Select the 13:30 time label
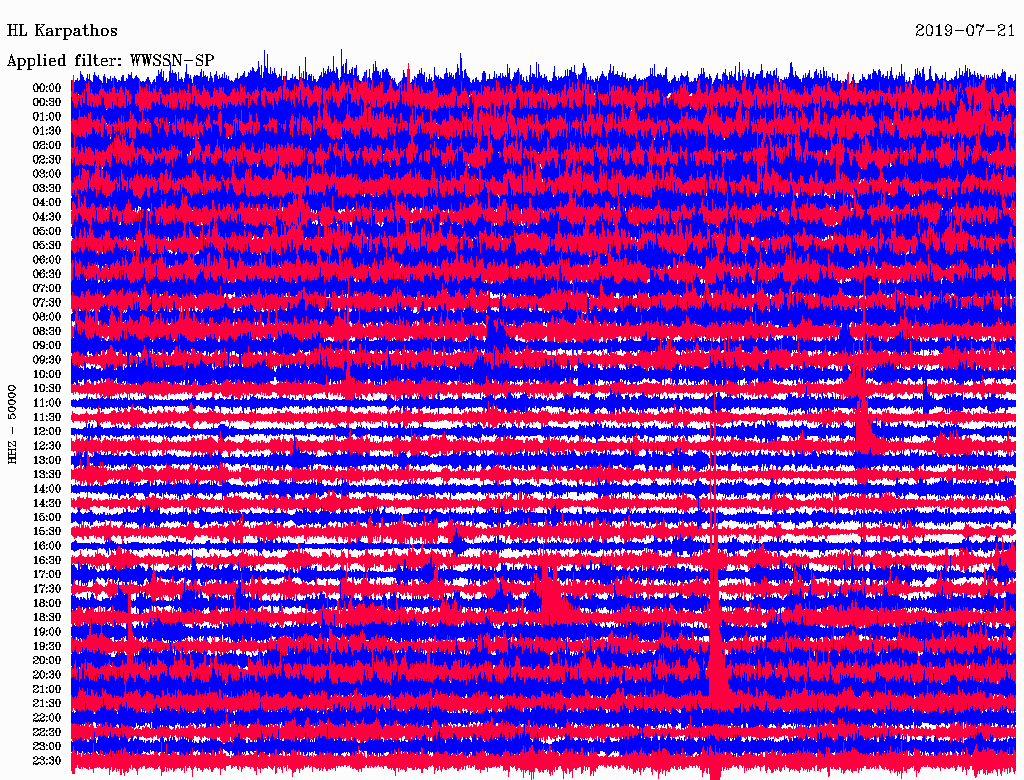This screenshot has width=1024, height=780. coord(47,474)
